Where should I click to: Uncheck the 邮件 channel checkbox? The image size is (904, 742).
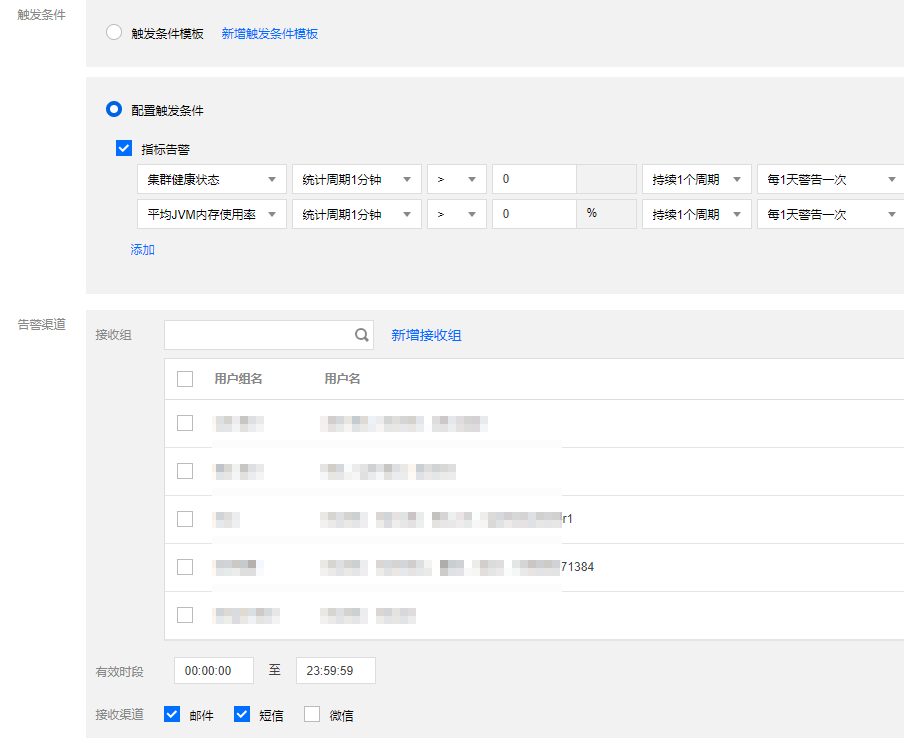172,714
